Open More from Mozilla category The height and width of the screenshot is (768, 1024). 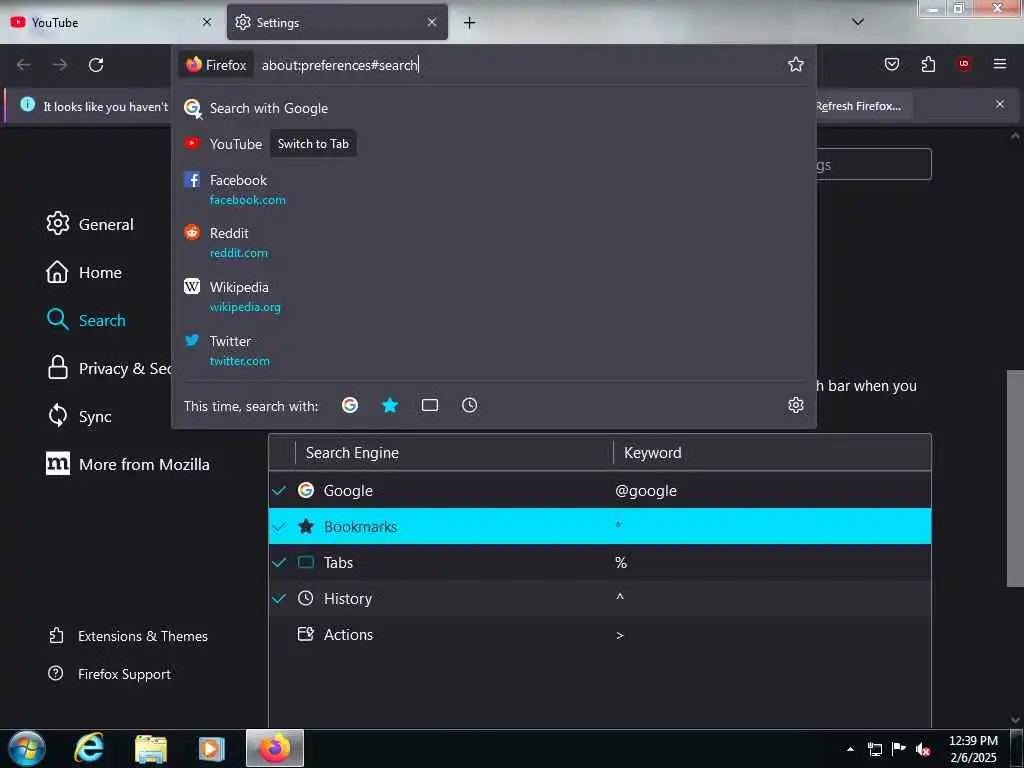coord(128,464)
